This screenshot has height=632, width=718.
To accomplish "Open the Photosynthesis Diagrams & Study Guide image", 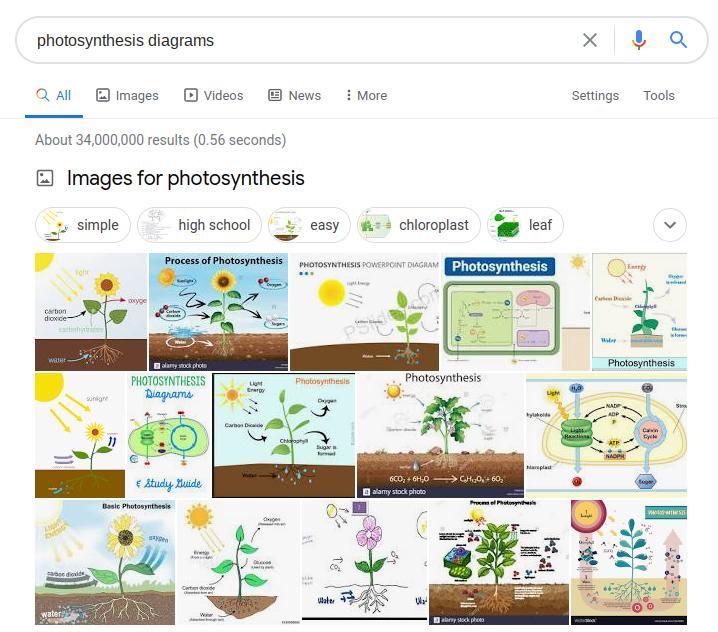I will [x=169, y=435].
